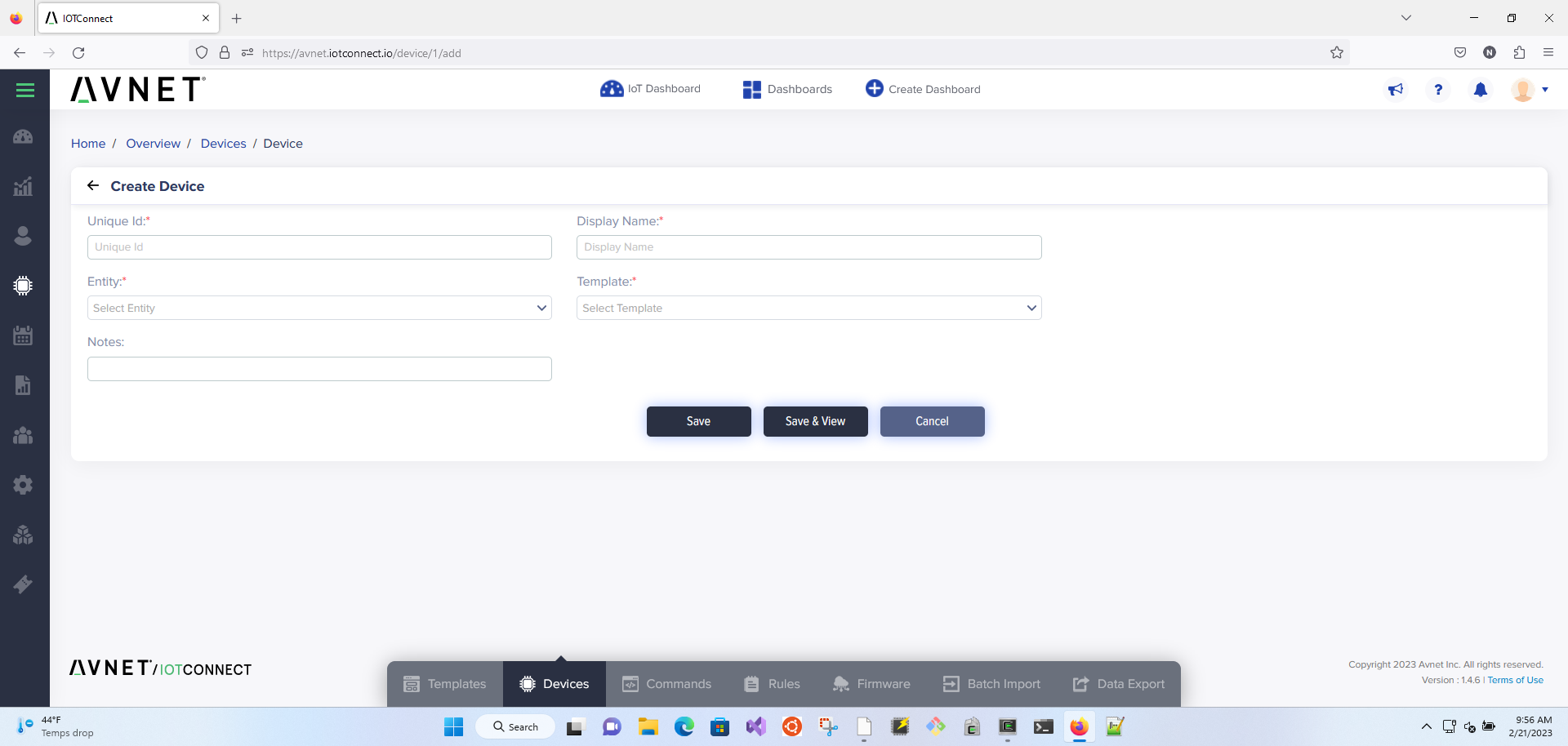Open IoT Dashboard
Viewport: 1568px width, 746px height.
coord(650,89)
